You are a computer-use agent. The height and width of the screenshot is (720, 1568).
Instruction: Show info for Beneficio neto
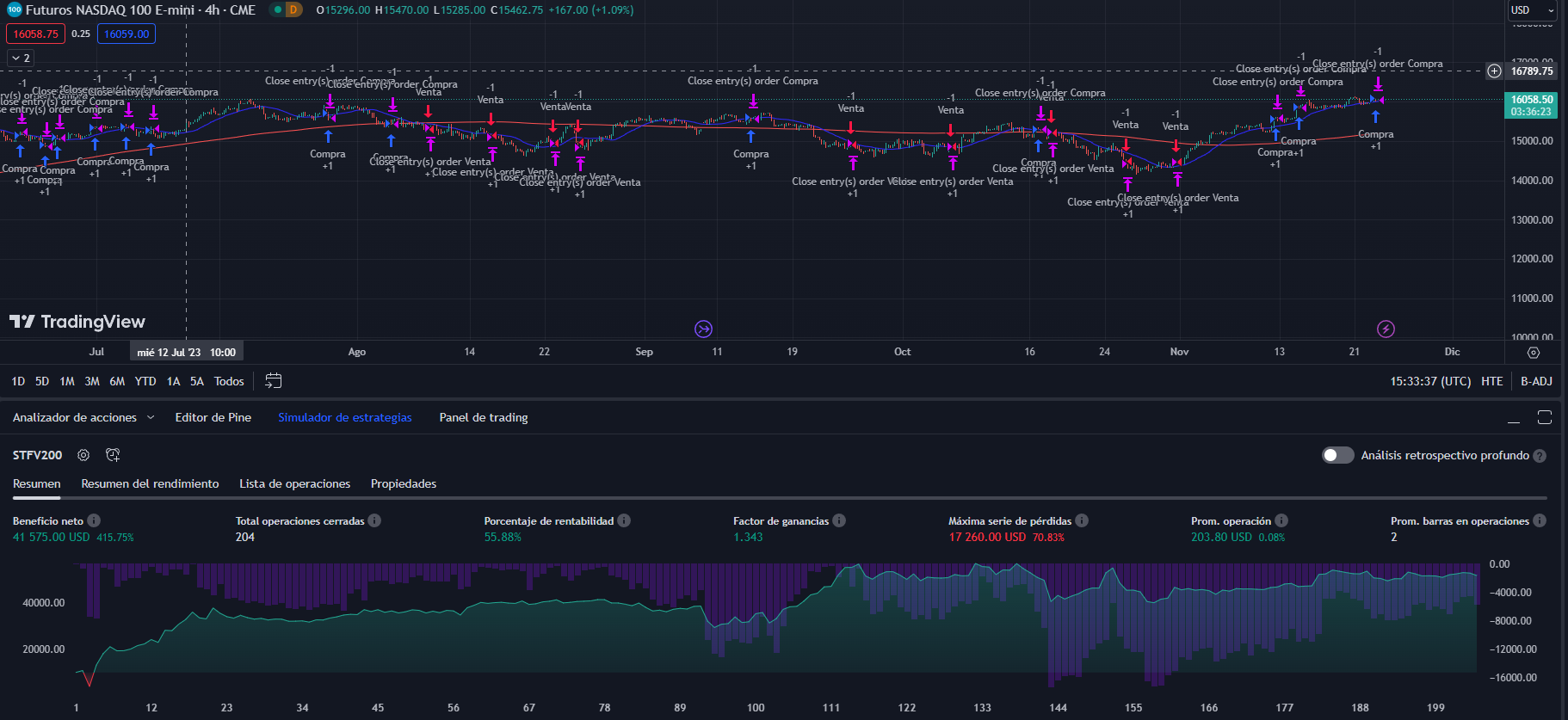[x=94, y=520]
